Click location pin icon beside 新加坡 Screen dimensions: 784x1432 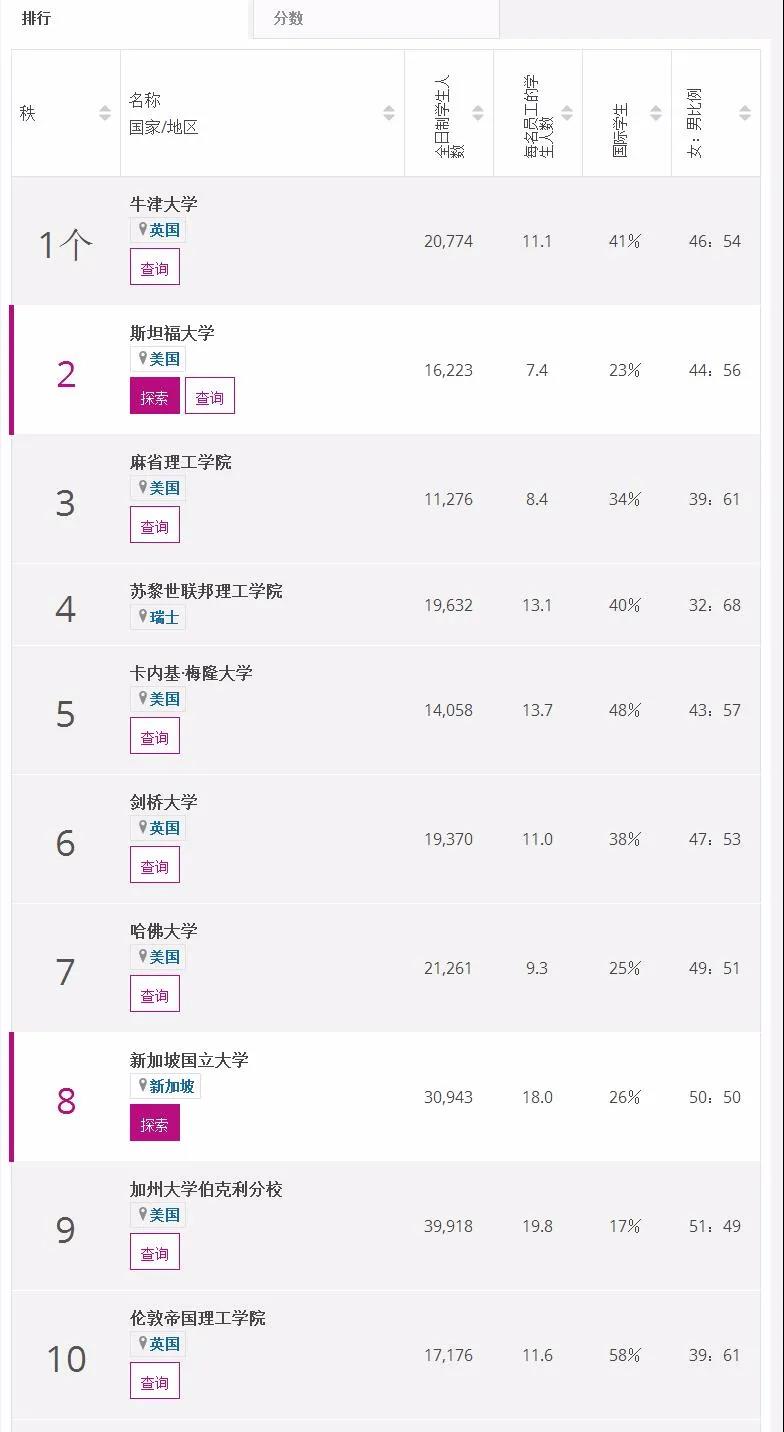tap(143, 1085)
